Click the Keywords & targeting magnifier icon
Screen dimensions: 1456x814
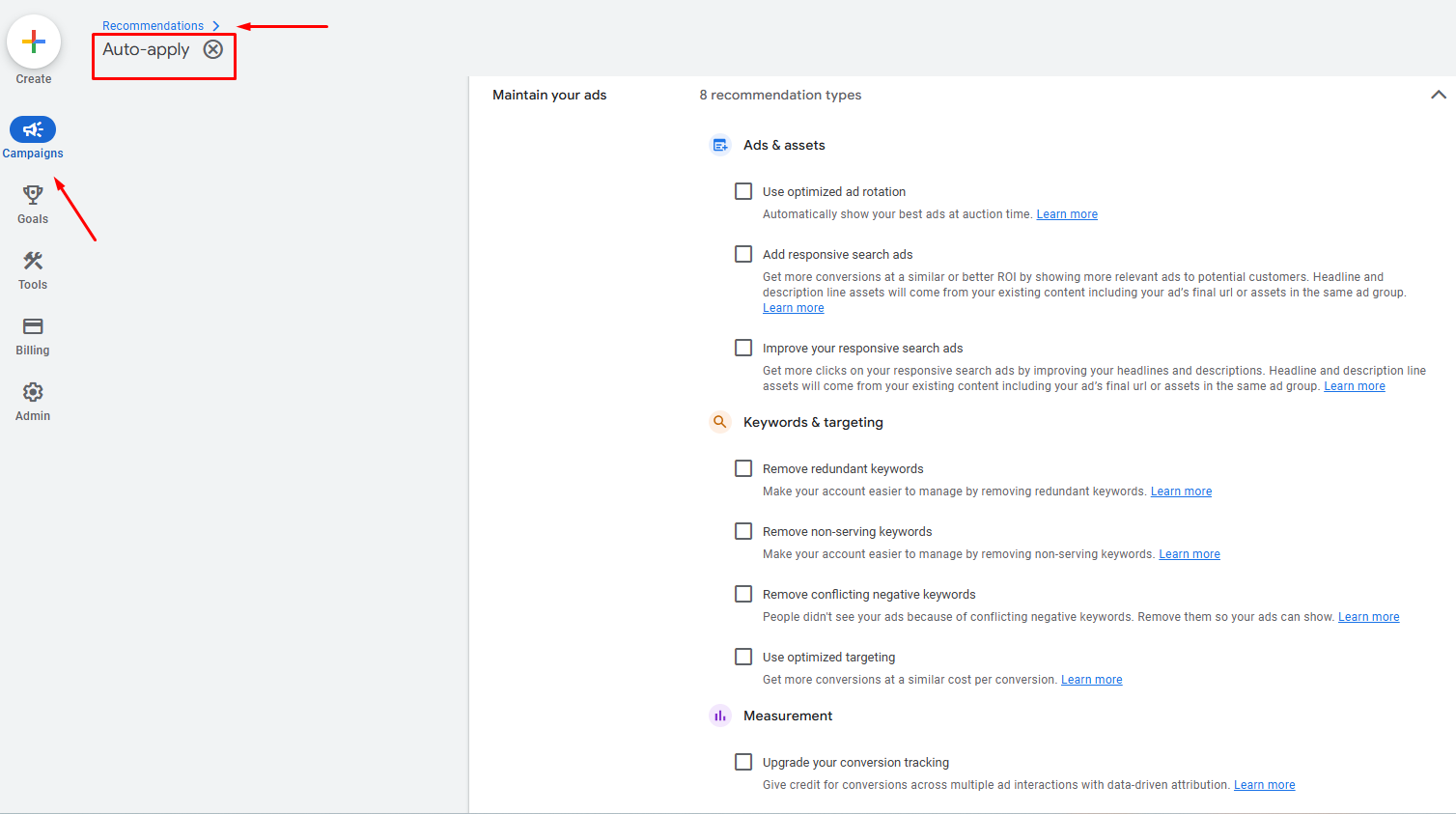pos(720,422)
